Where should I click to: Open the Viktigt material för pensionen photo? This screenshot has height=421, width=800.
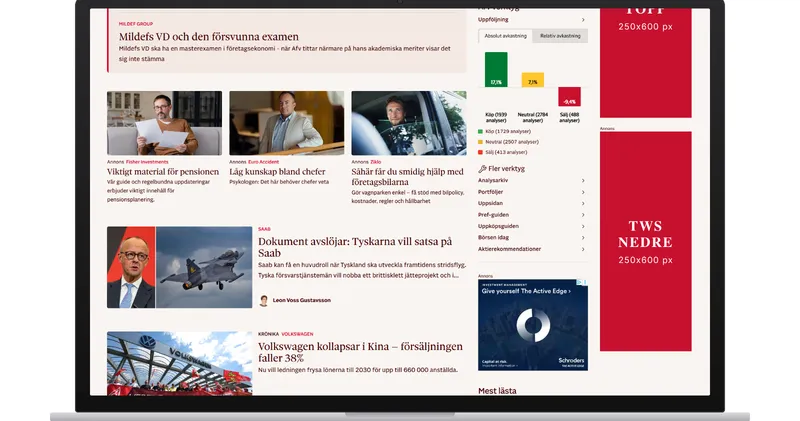[x=164, y=123]
